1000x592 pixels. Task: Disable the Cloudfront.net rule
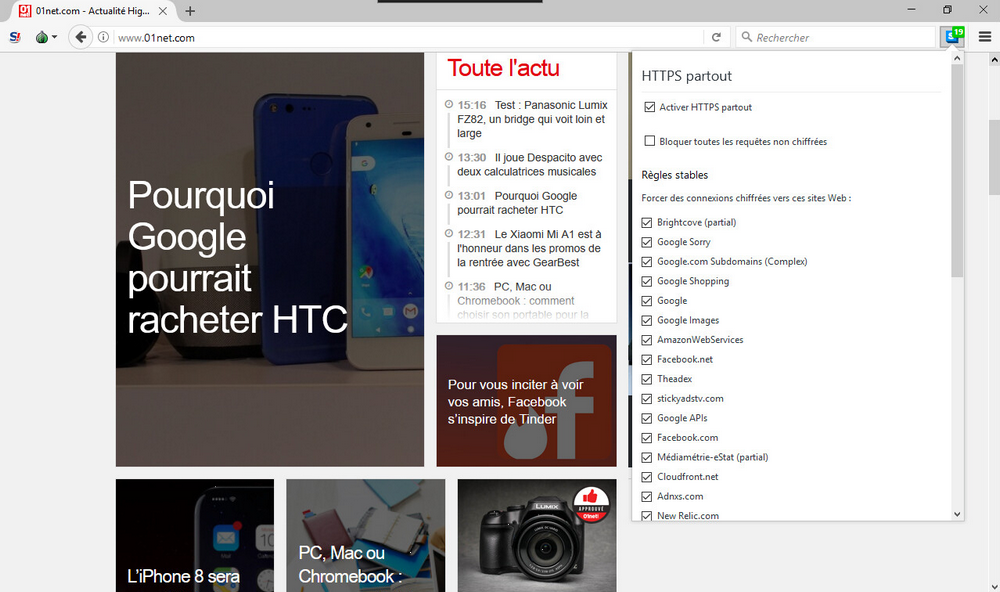click(x=647, y=477)
